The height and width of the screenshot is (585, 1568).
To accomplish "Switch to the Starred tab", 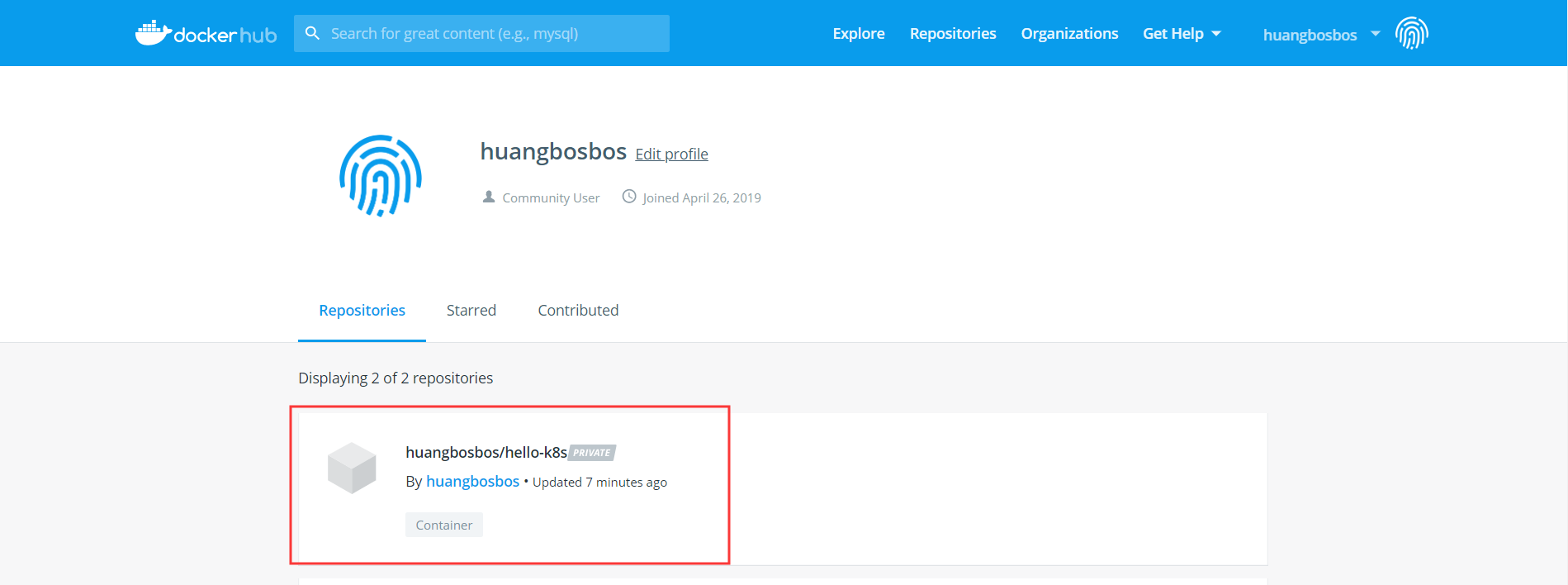I will tap(471, 311).
